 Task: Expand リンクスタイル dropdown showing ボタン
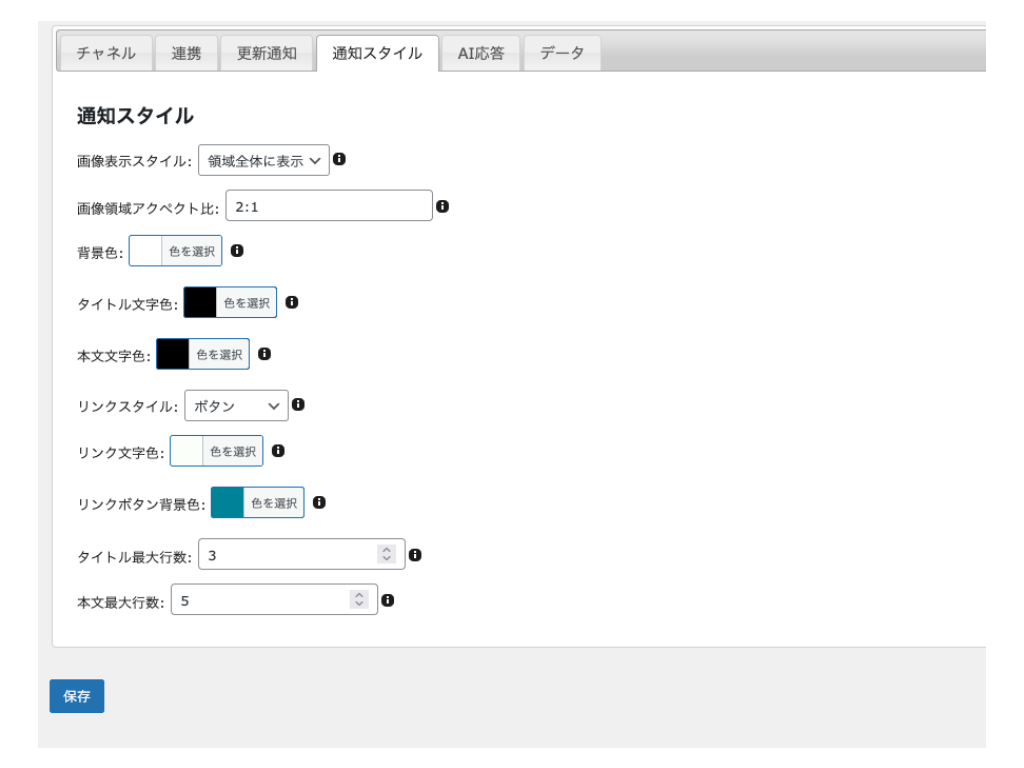(x=236, y=406)
